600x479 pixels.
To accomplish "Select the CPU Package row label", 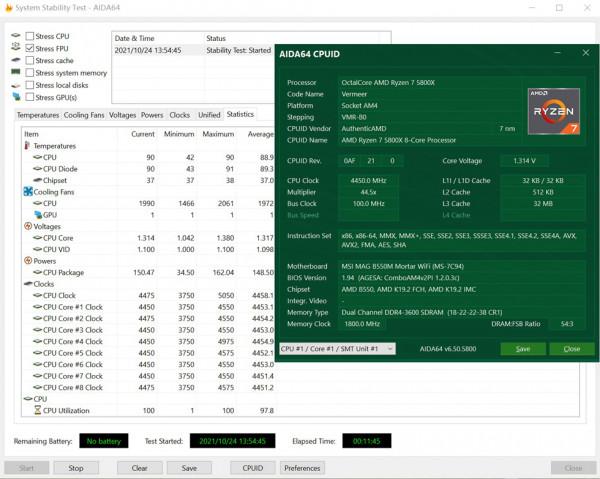I will (x=64, y=272).
